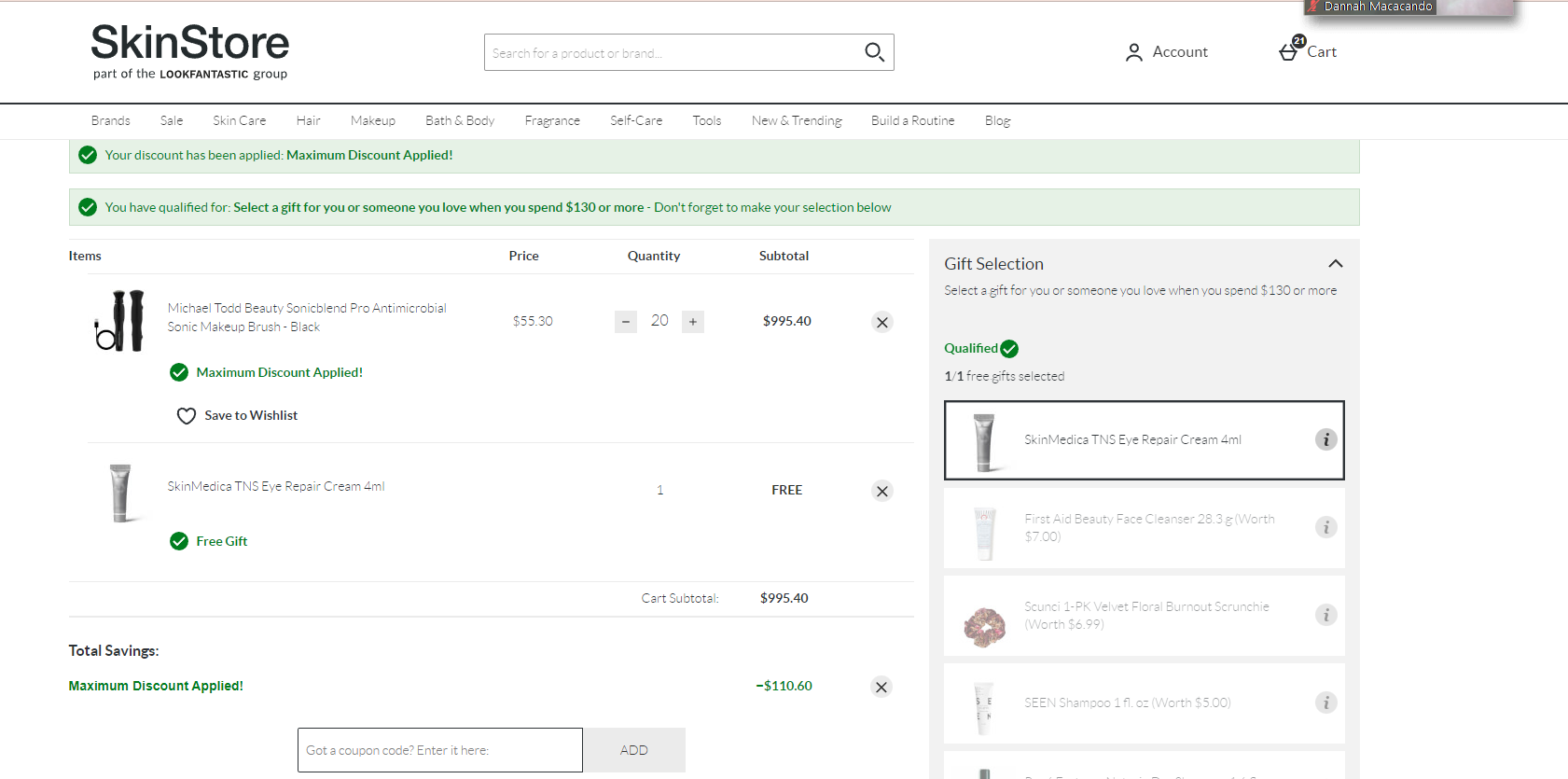Click the $55.30 price
This screenshot has width=1568, height=779.
click(533, 321)
